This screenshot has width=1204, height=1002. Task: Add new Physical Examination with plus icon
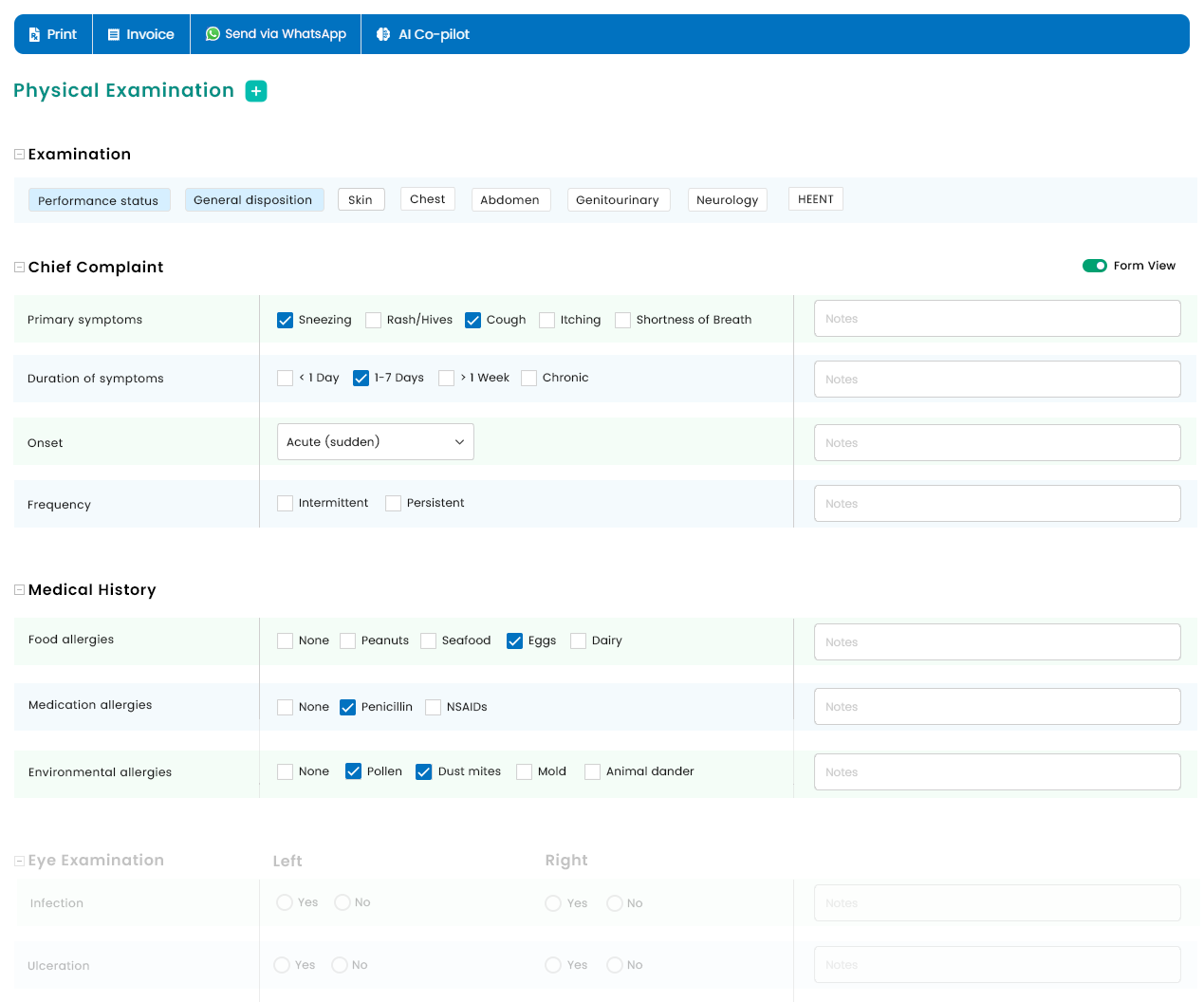[x=256, y=91]
